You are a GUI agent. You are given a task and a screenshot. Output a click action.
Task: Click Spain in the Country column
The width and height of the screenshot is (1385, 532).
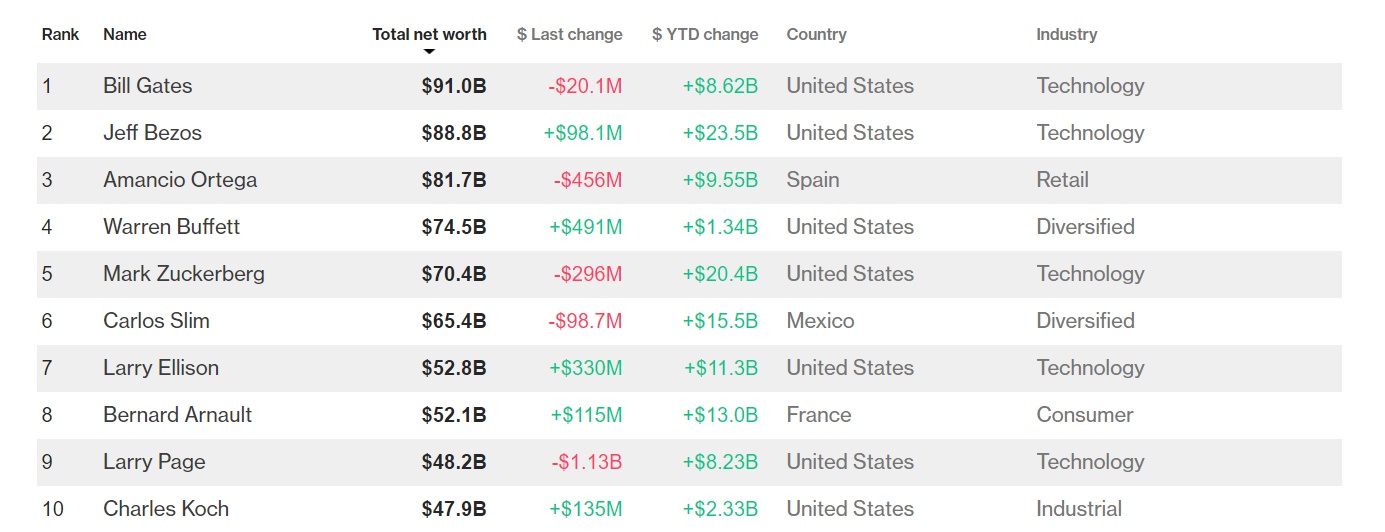[813, 180]
